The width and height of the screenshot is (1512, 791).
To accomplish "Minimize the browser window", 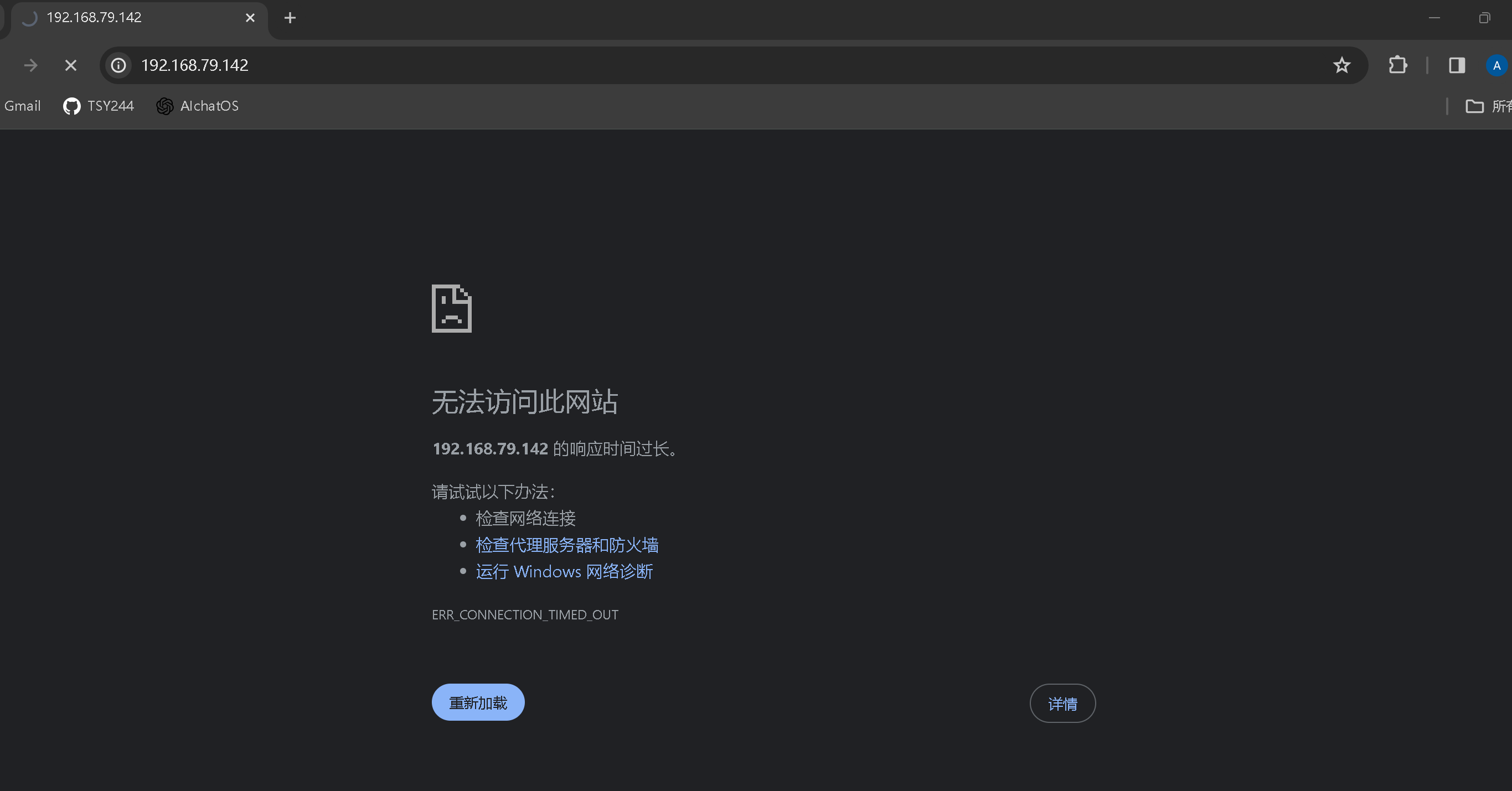I will click(x=1434, y=18).
